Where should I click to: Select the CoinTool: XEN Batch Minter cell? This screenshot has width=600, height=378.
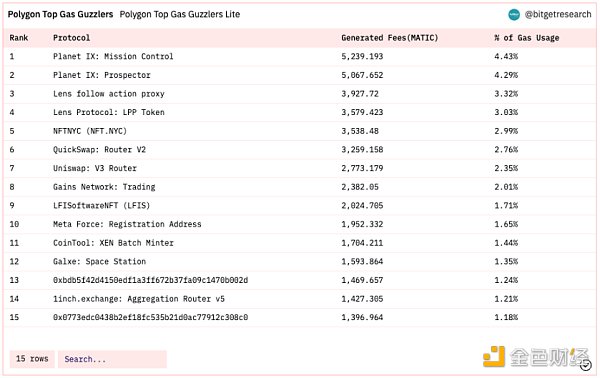pyautogui.click(x=113, y=243)
